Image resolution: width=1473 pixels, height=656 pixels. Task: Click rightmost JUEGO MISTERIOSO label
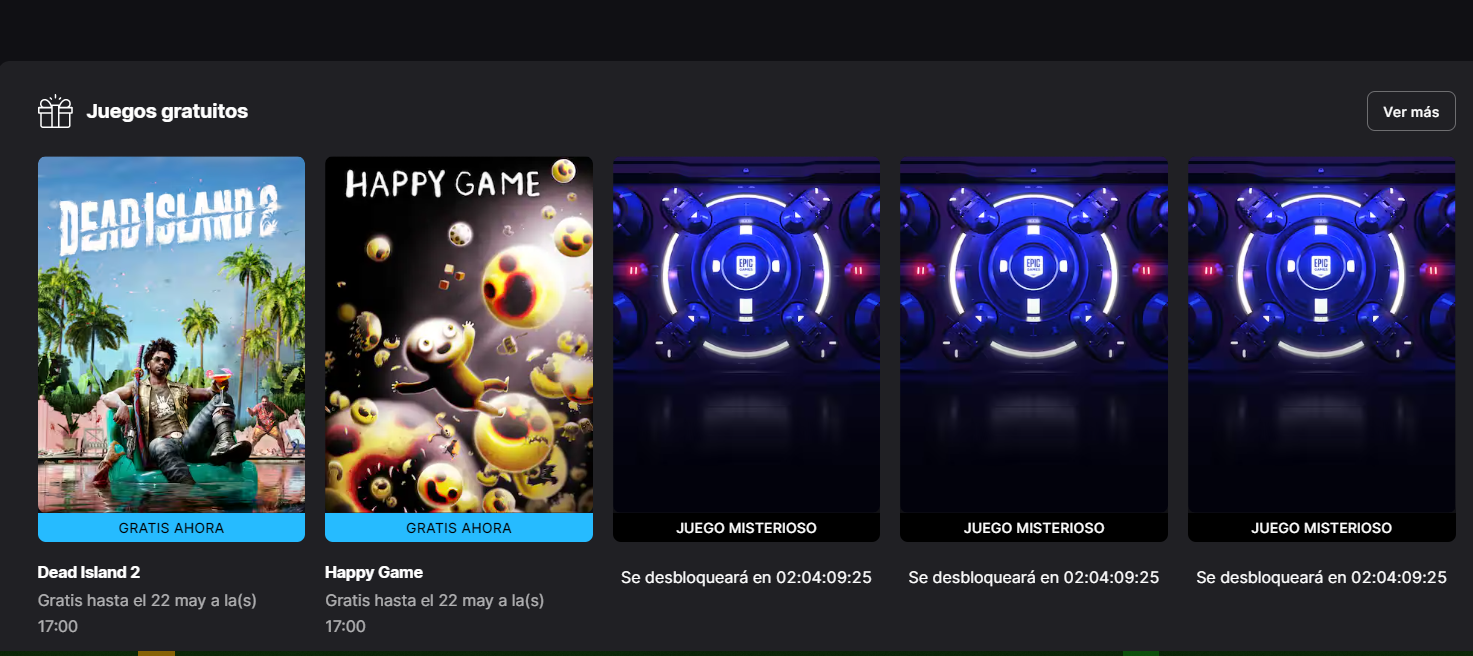click(1321, 528)
